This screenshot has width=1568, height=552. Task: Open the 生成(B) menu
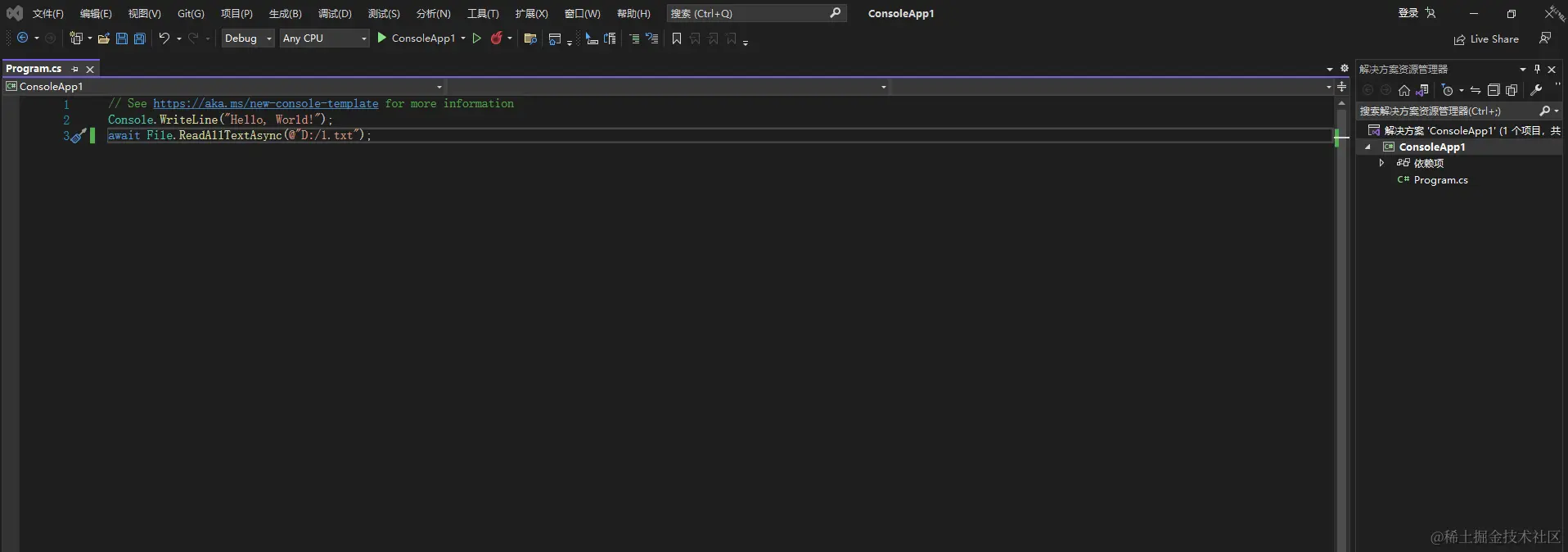[286, 13]
